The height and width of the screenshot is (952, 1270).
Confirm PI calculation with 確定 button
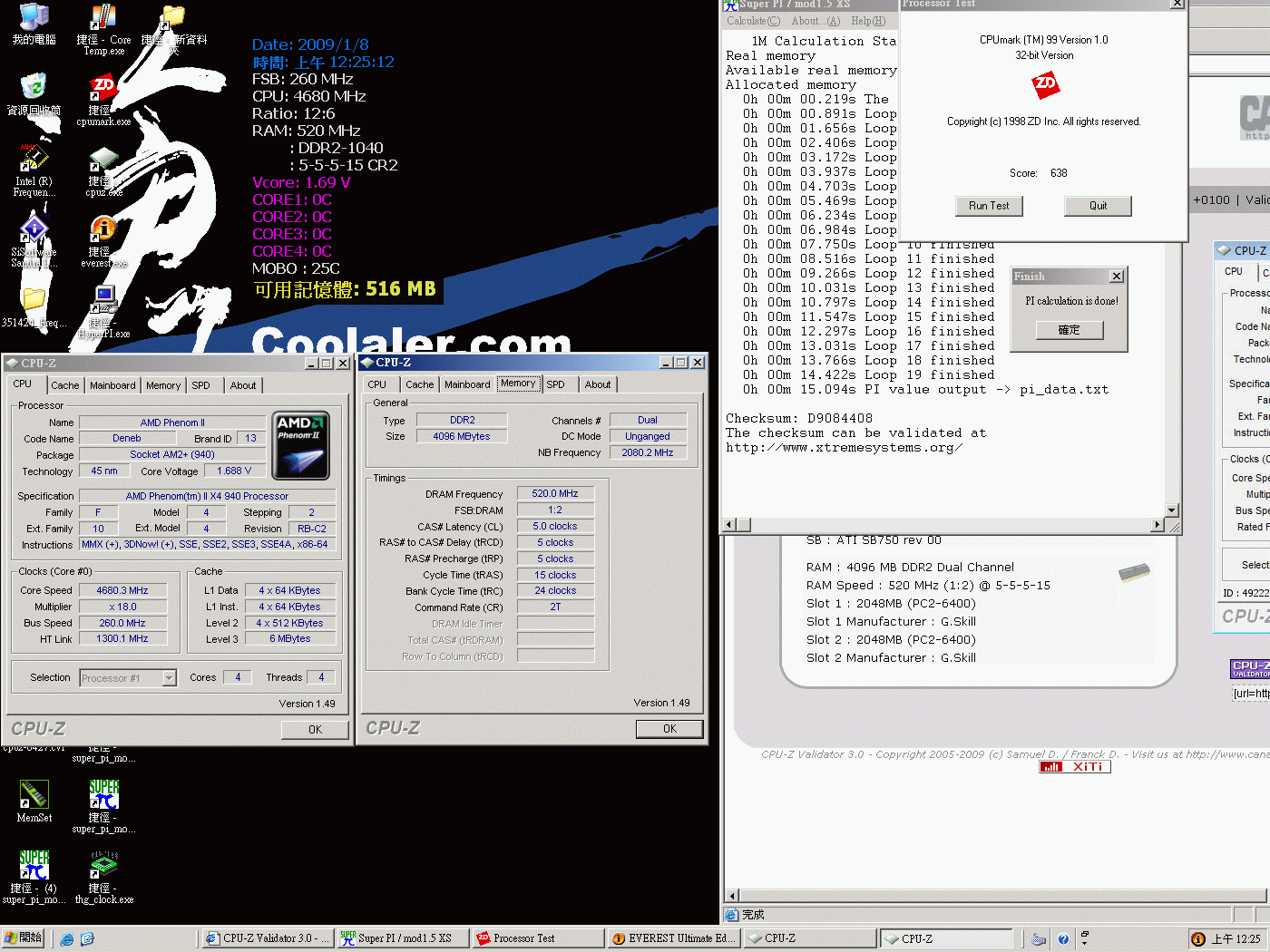(x=1070, y=330)
